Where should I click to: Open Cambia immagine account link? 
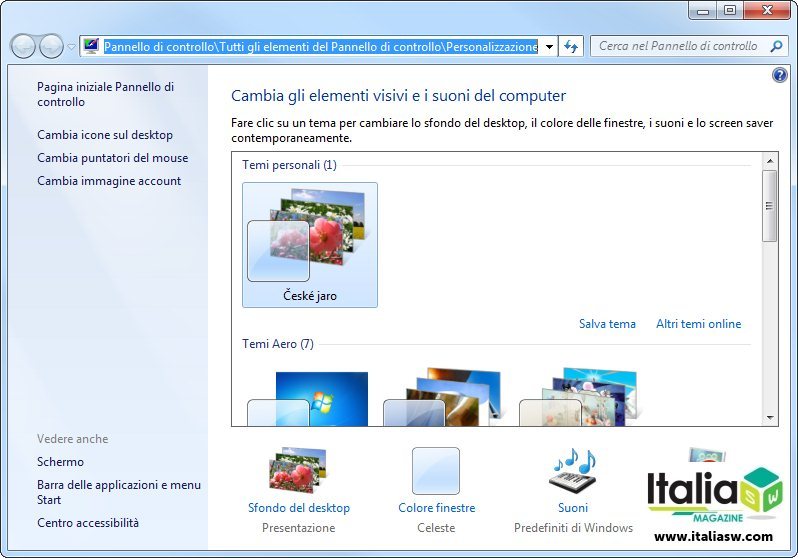click(109, 181)
